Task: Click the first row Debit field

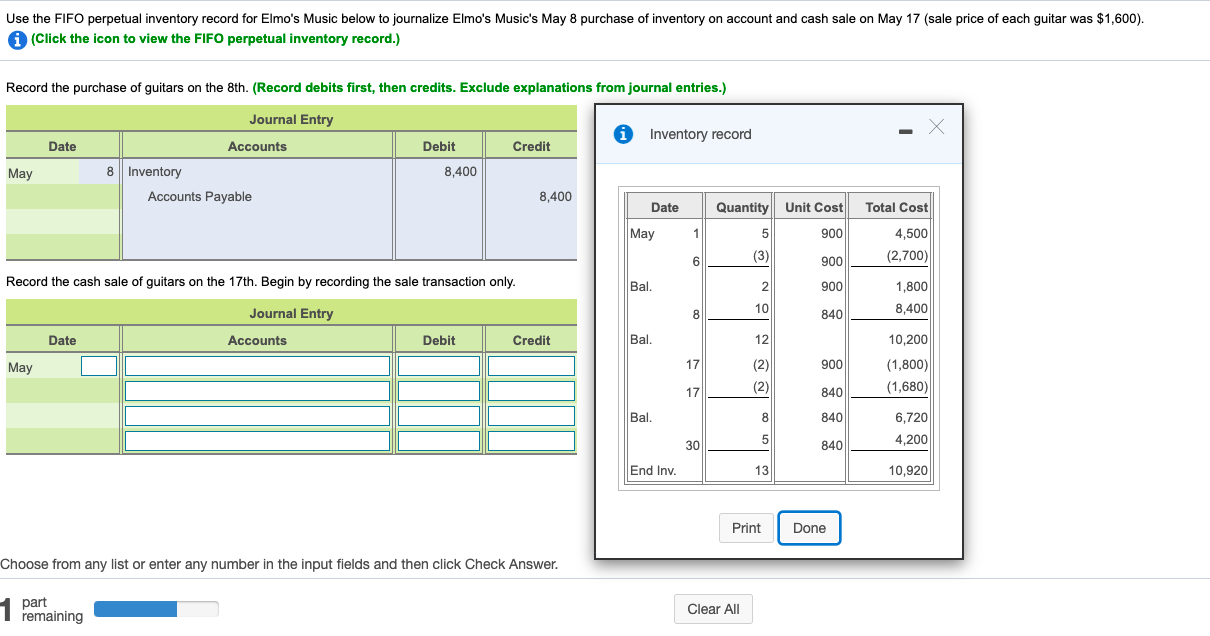Action: click(438, 366)
